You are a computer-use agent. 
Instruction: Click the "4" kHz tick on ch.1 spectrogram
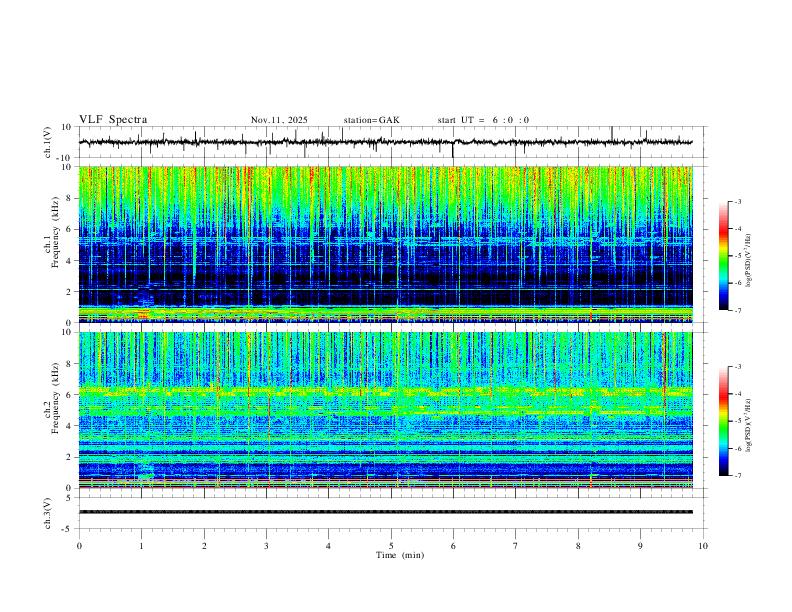pyautogui.click(x=70, y=261)
